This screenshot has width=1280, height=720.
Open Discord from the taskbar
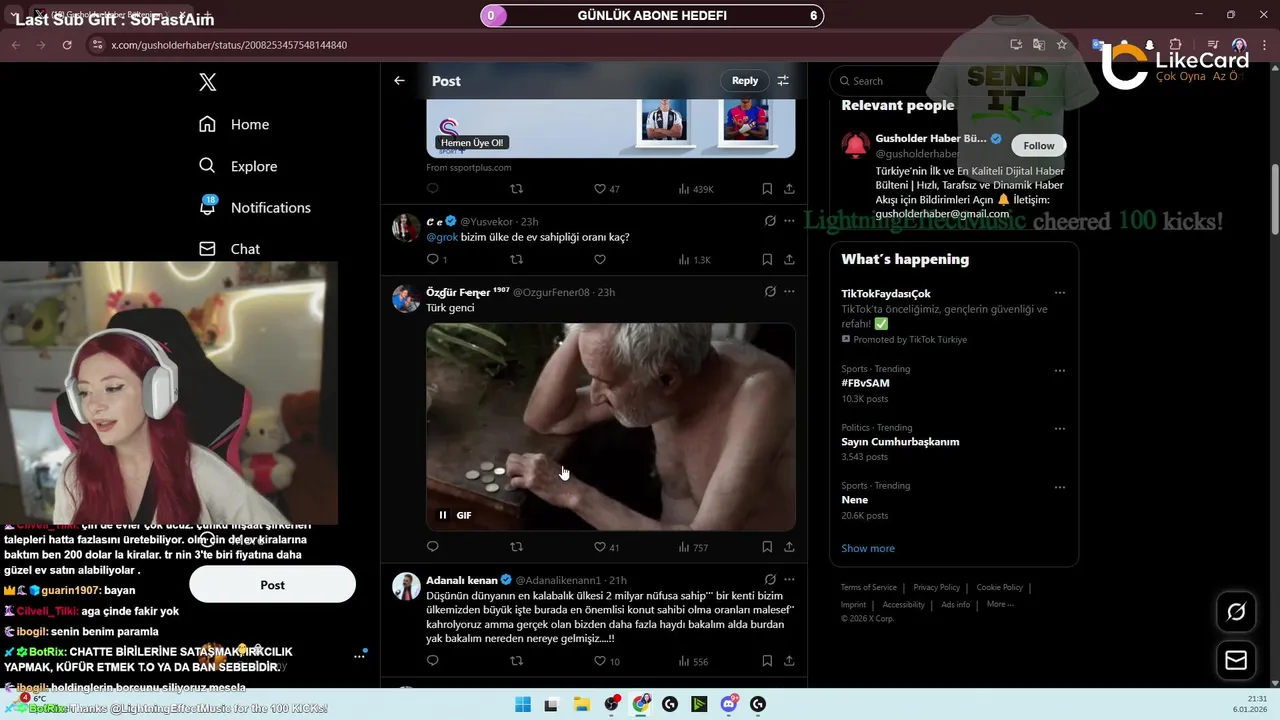click(729, 704)
